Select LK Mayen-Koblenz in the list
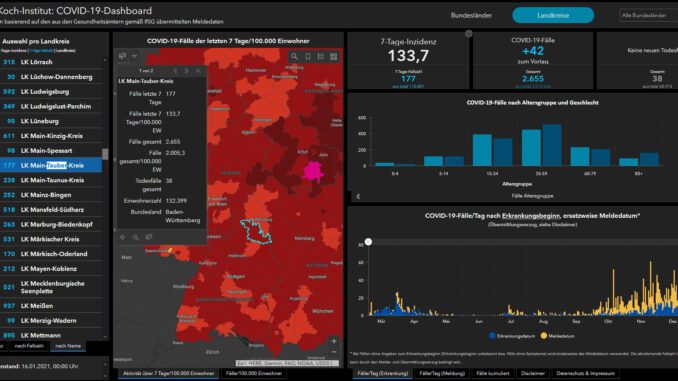The width and height of the screenshot is (678, 381). tap(51, 269)
